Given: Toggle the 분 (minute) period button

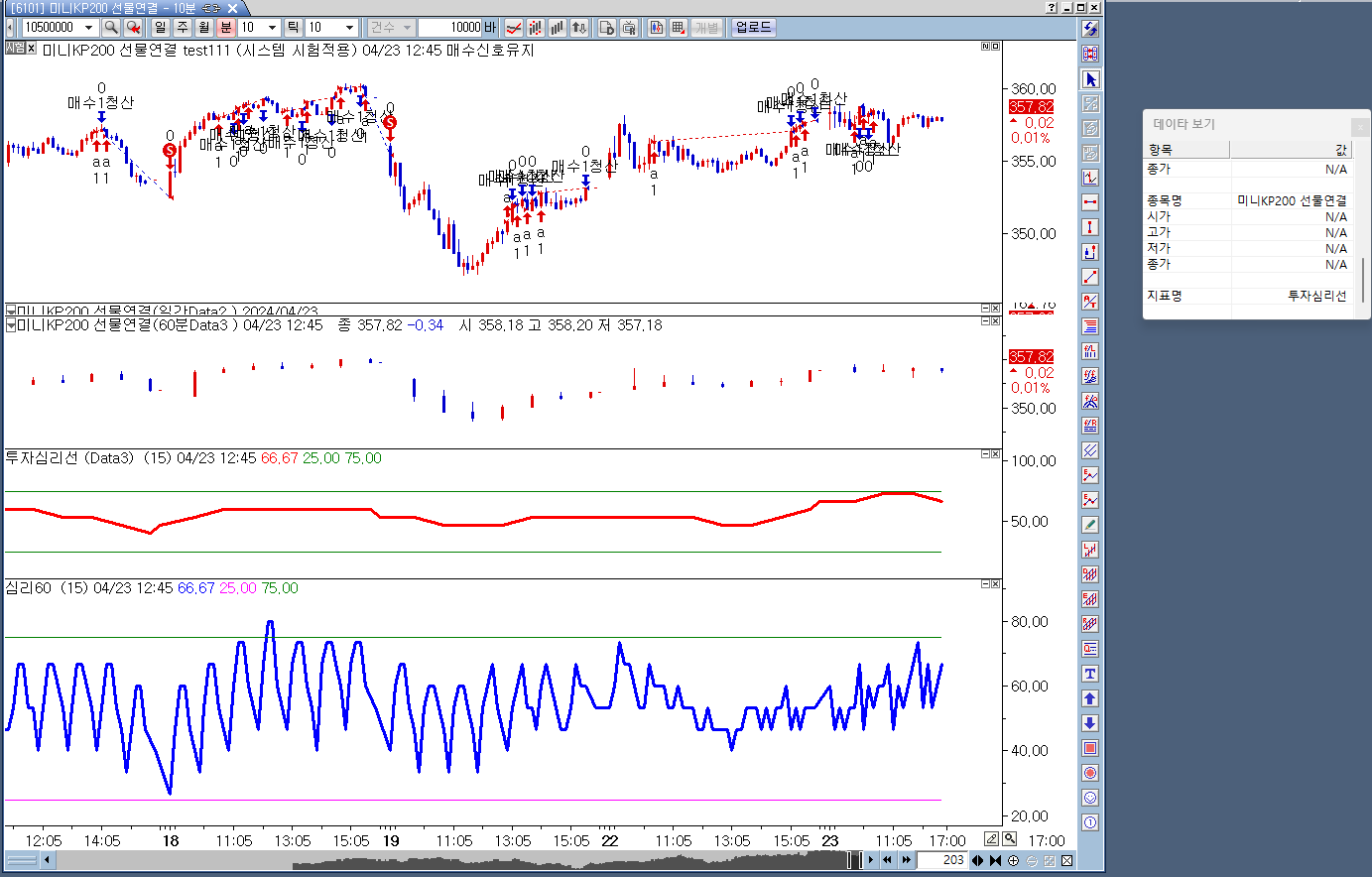Looking at the screenshot, I should [225, 28].
